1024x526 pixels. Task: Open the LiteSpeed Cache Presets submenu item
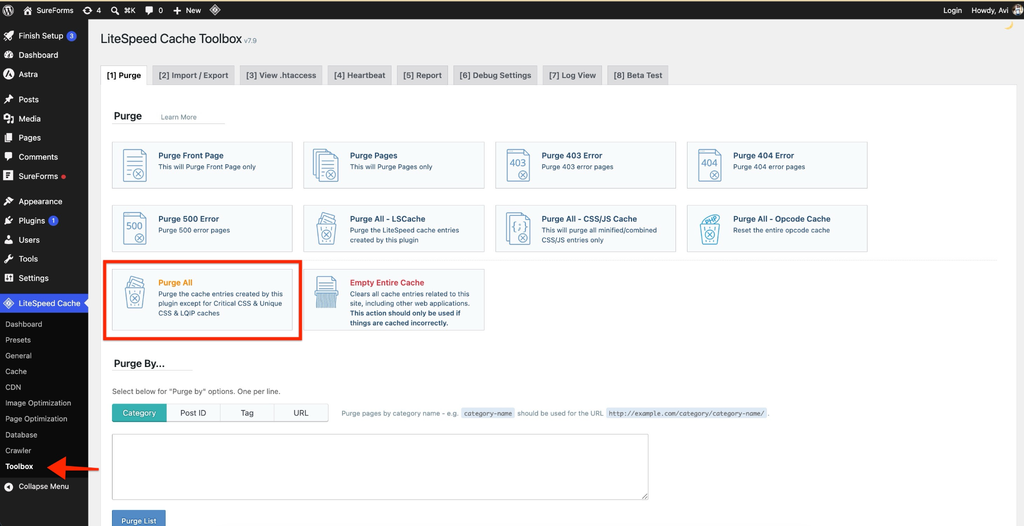[18, 340]
